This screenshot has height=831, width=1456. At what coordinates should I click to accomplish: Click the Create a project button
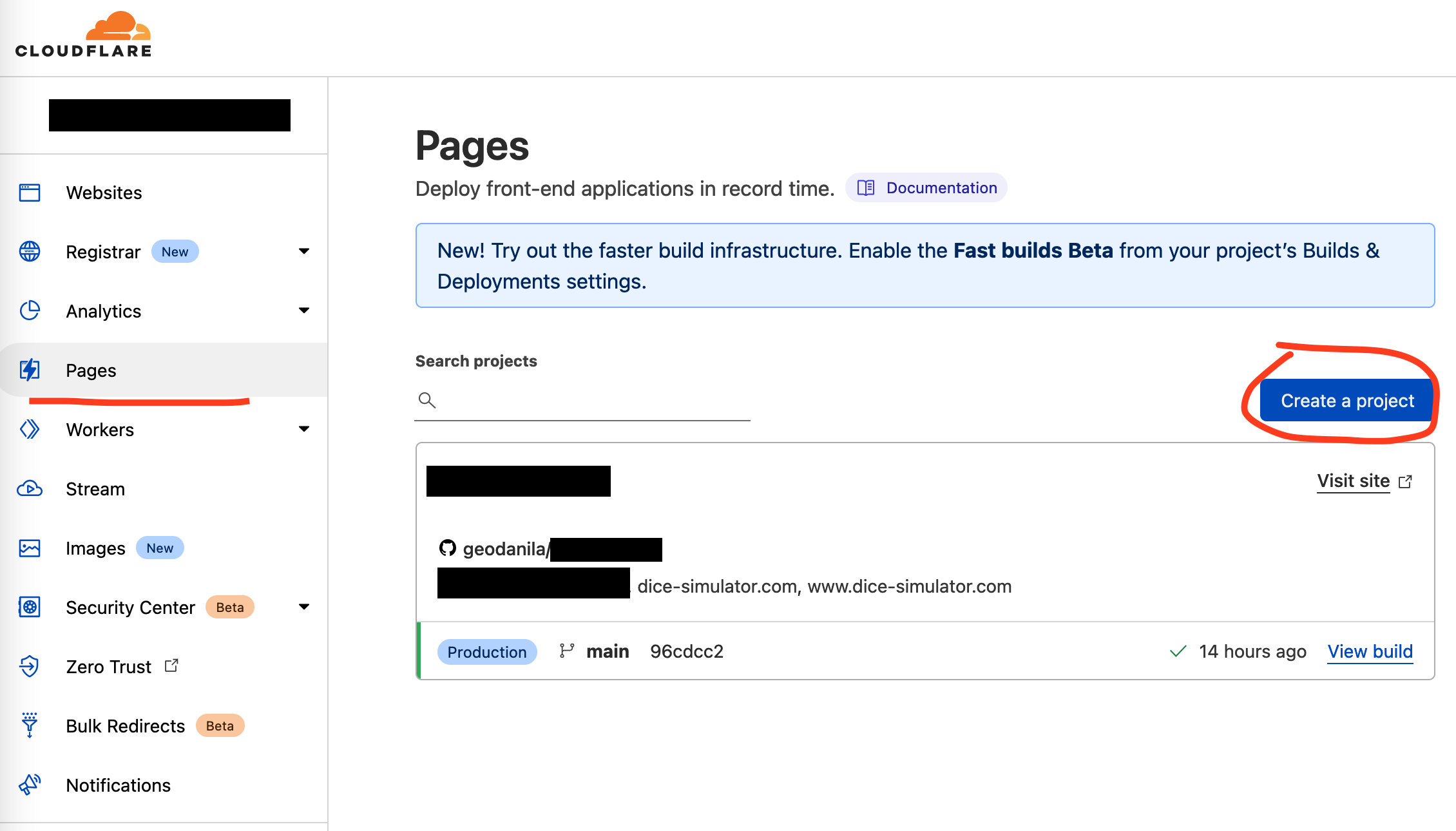click(1346, 400)
